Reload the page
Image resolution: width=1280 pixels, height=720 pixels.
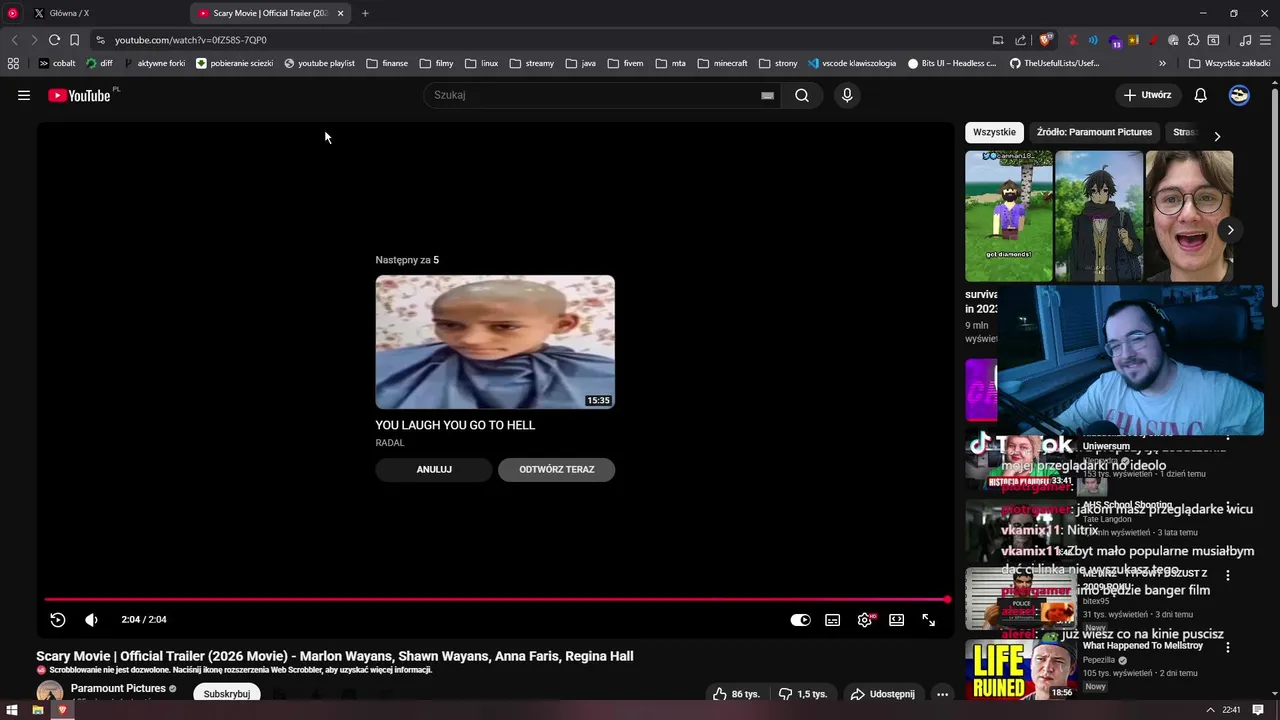[x=54, y=40]
